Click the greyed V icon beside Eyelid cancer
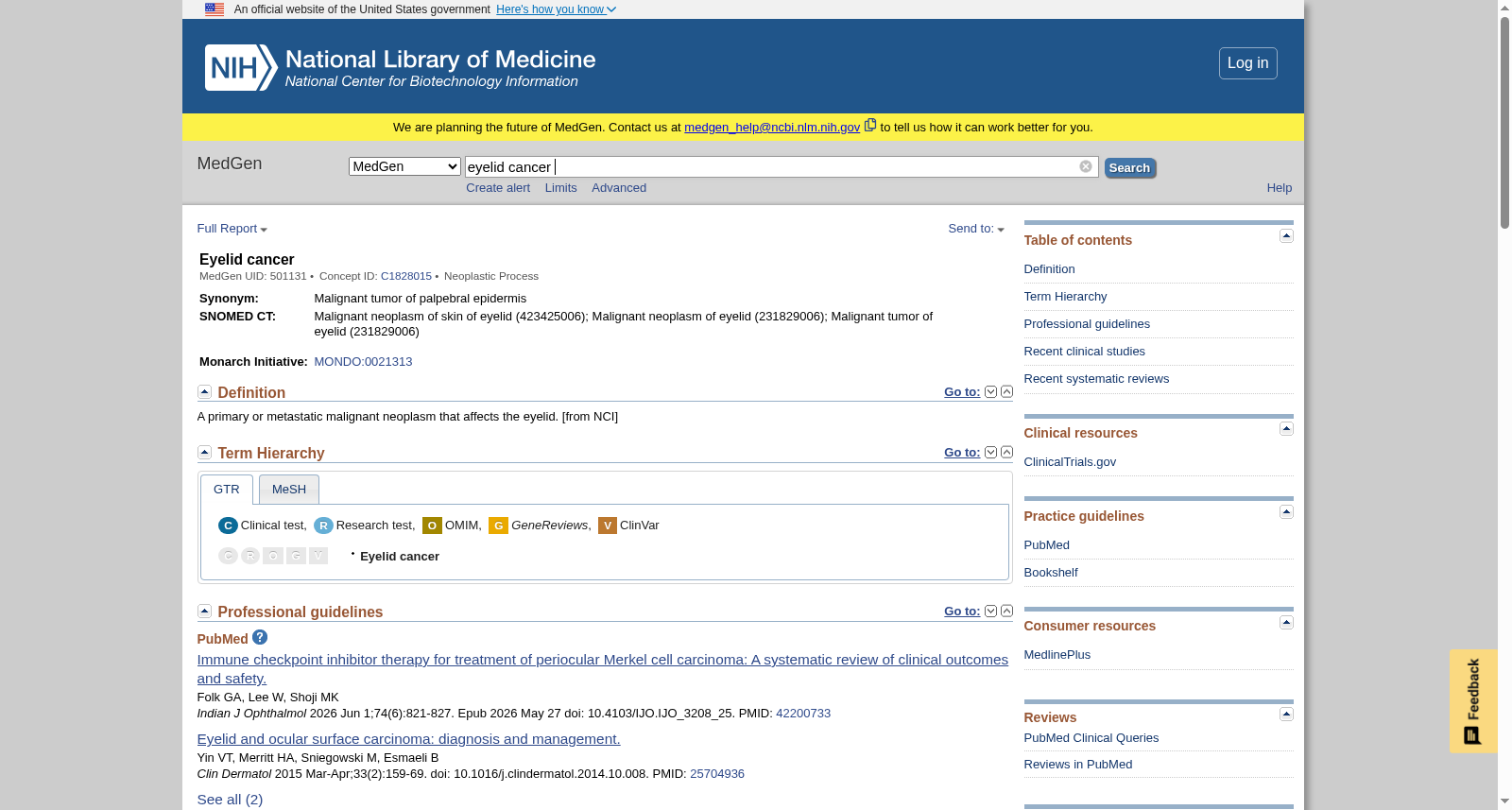This screenshot has height=810, width=1512. [x=318, y=556]
